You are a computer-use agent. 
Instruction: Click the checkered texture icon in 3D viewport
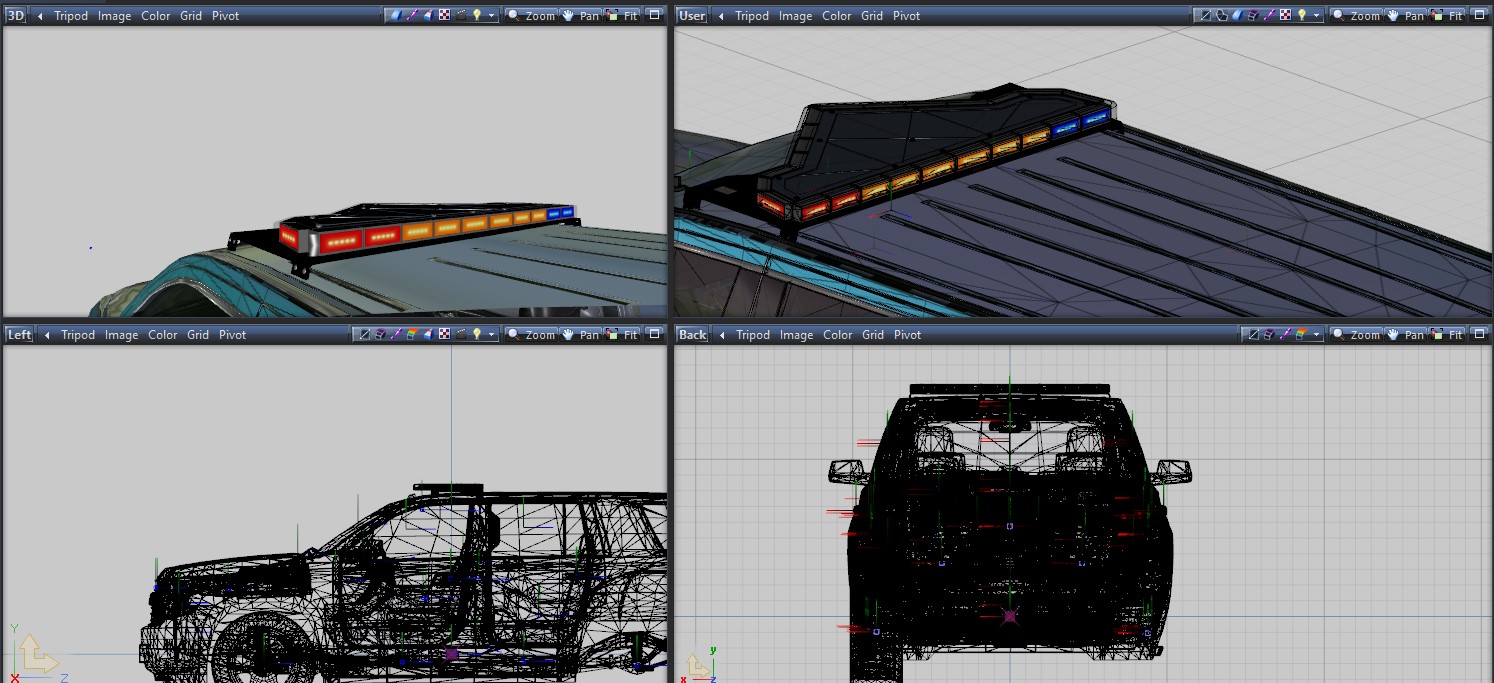click(x=445, y=15)
